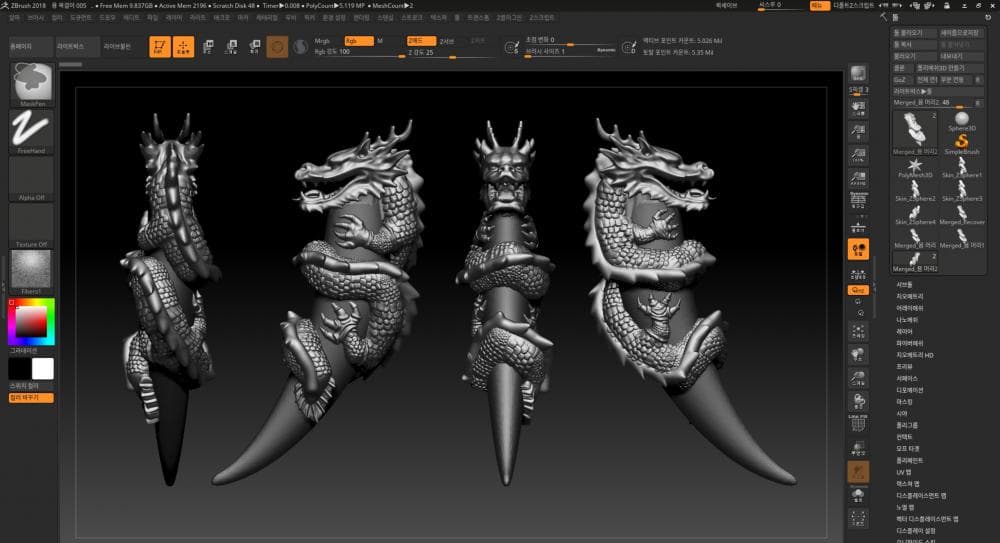Click the Rotate icon in right shelf
Image resolution: width=1000 pixels, height=543 pixels.
[x=858, y=401]
